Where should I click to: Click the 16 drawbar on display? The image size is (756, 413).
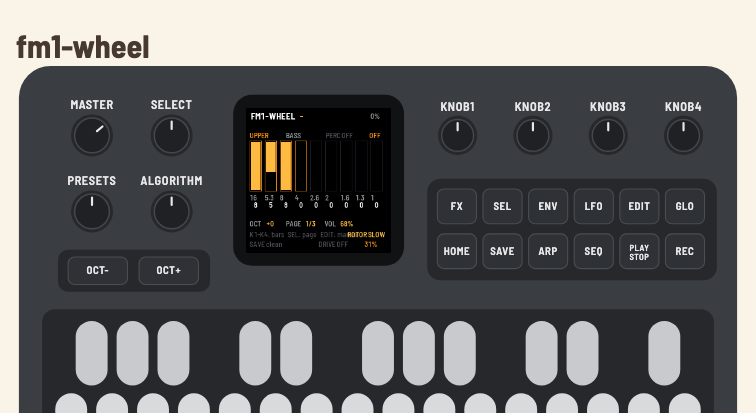pyautogui.click(x=256, y=166)
